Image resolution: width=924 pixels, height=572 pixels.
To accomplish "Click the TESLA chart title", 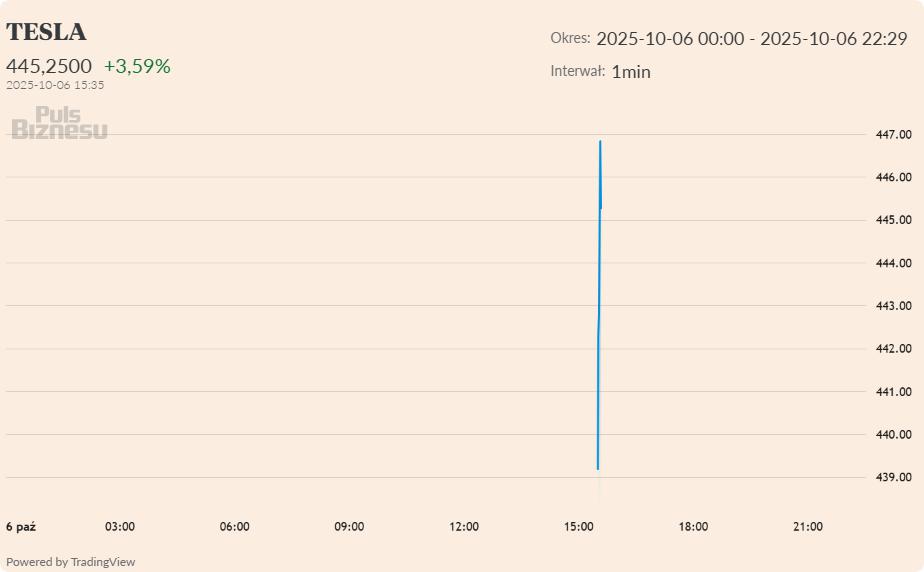I will pos(46,32).
